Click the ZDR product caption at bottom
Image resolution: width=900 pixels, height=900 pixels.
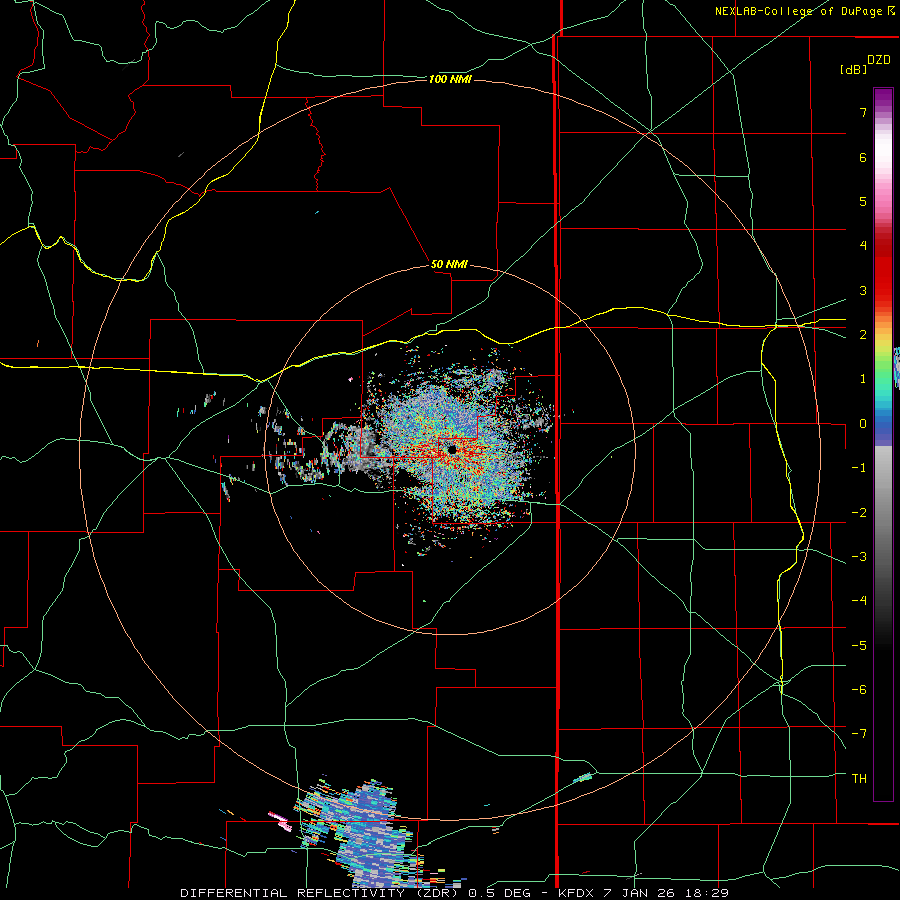455,893
